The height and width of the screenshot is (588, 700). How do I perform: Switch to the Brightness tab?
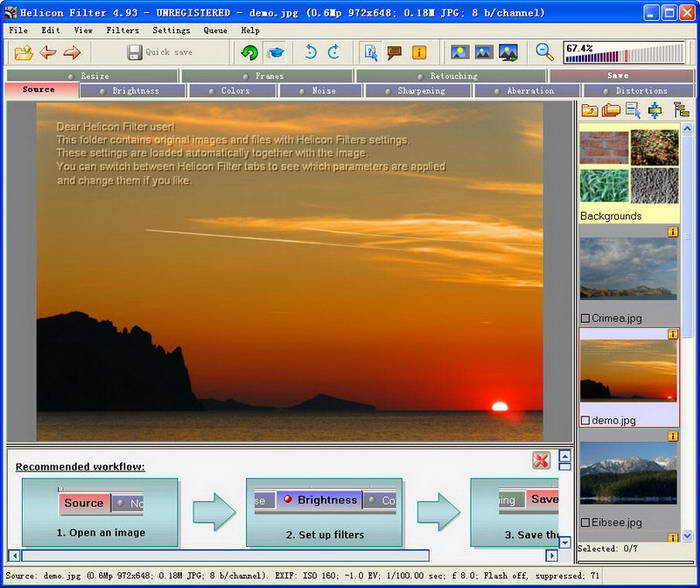(x=133, y=91)
